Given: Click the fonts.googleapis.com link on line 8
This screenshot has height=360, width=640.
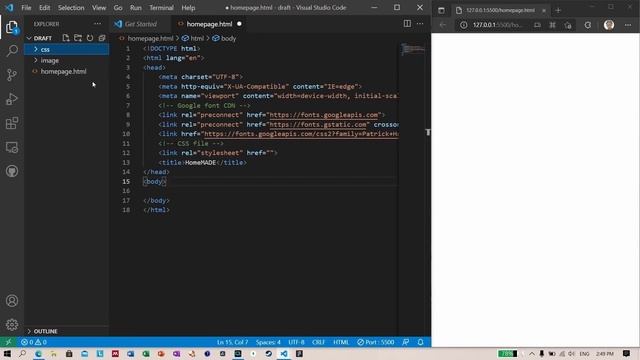Looking at the screenshot, I should 324,115.
